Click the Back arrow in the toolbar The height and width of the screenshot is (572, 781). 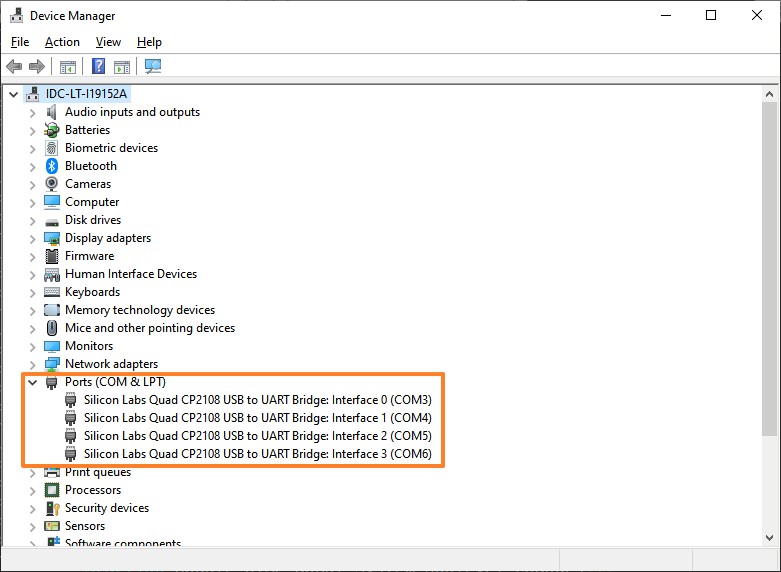coord(14,67)
